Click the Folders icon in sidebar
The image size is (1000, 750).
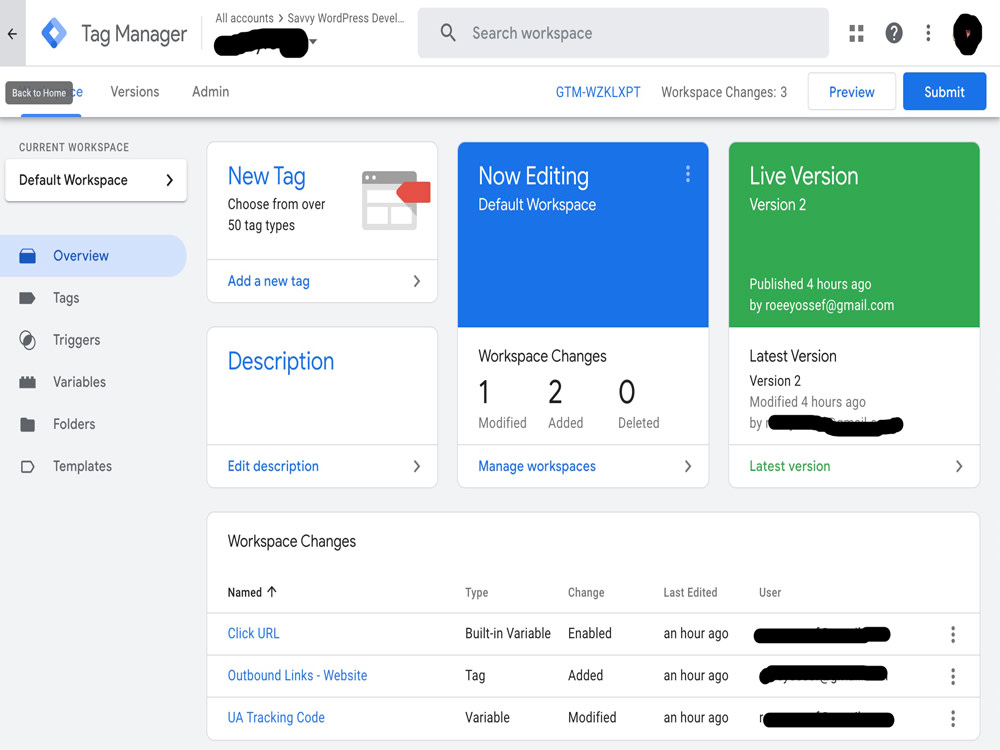point(27,424)
